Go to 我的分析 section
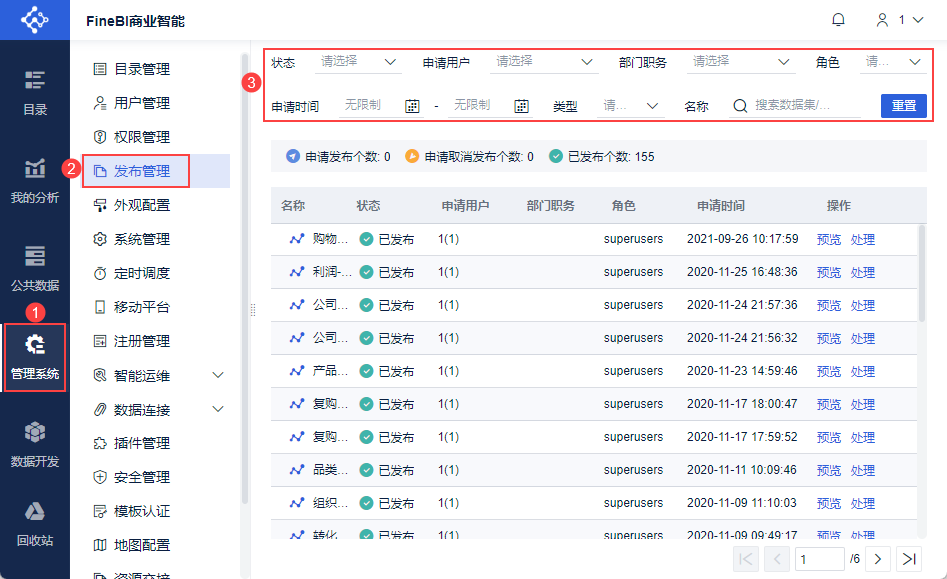This screenshot has width=947, height=579. tap(34, 181)
